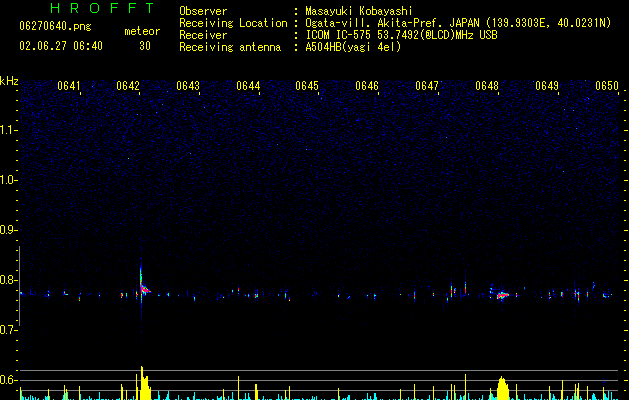Viewport: 629px width, 400px height.
Task: Click the 1.0 kHz axis label
Action: (x=9, y=180)
